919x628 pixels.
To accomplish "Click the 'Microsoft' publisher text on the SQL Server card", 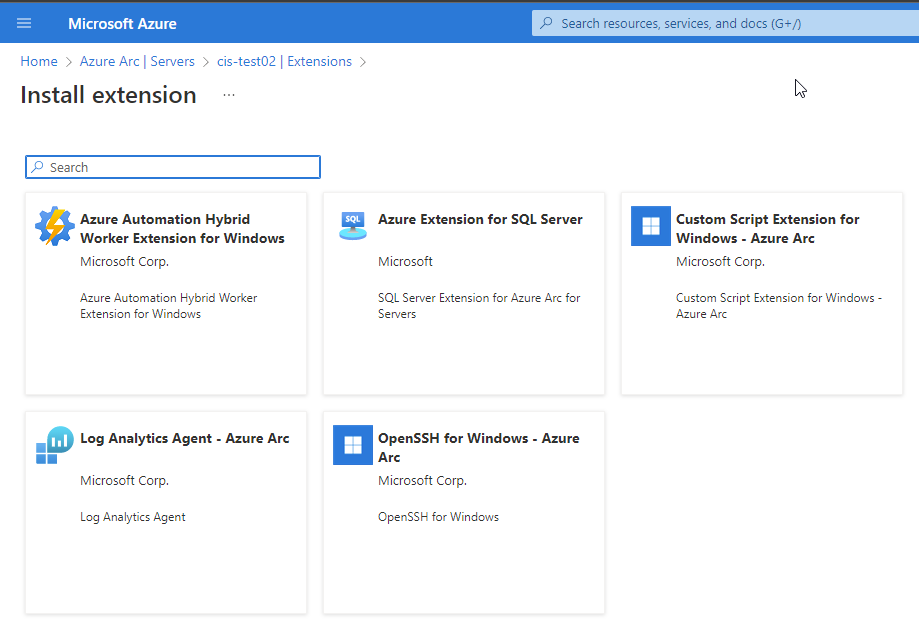I will pos(405,262).
